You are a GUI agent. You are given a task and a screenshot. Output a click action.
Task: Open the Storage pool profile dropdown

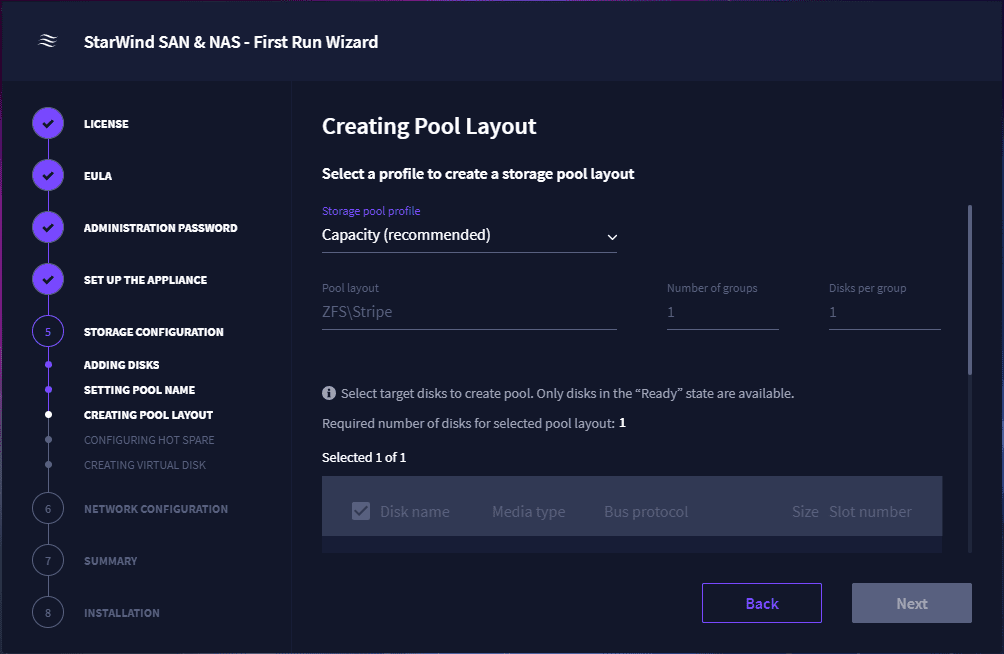[x=469, y=235]
